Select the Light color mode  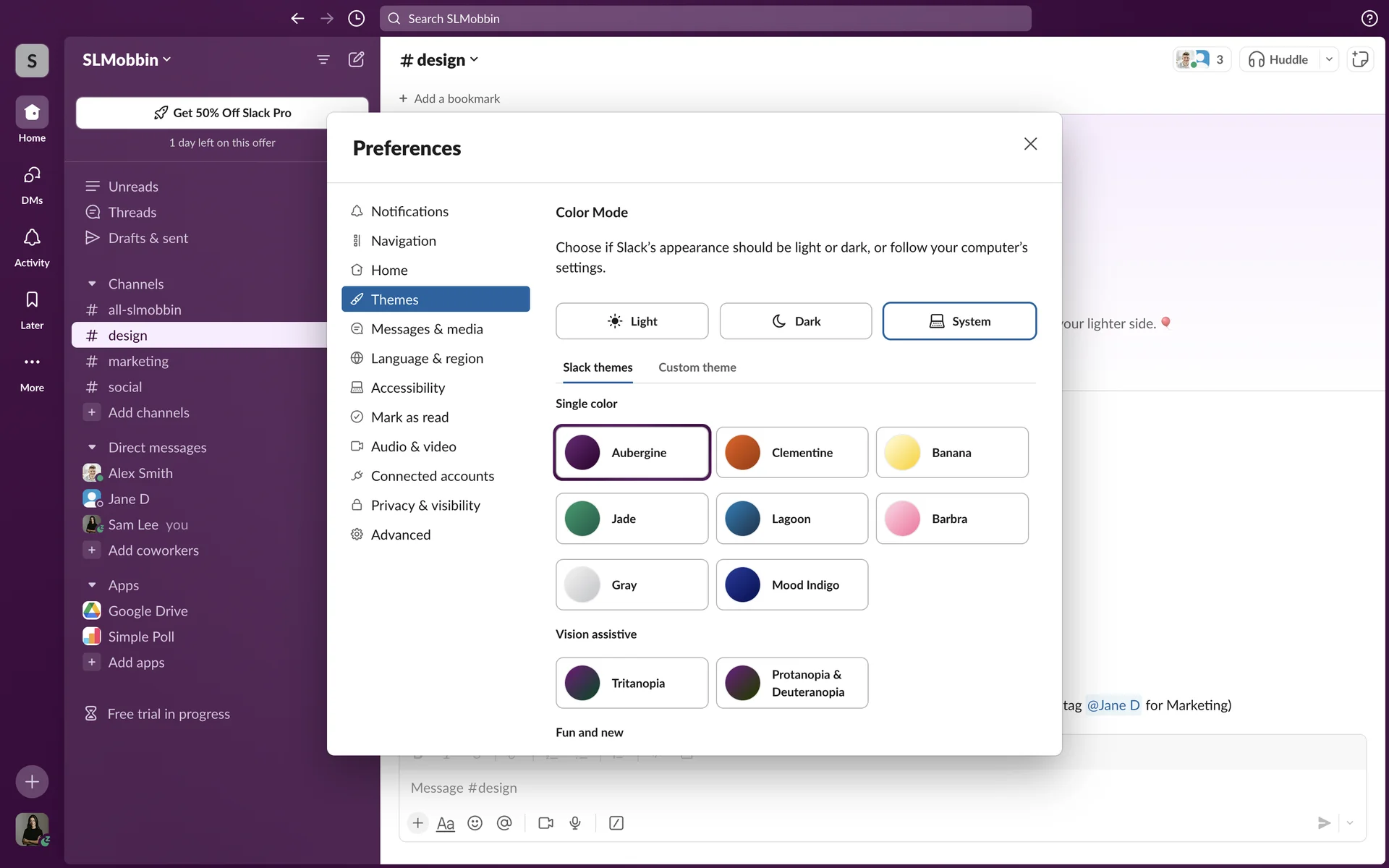(632, 321)
